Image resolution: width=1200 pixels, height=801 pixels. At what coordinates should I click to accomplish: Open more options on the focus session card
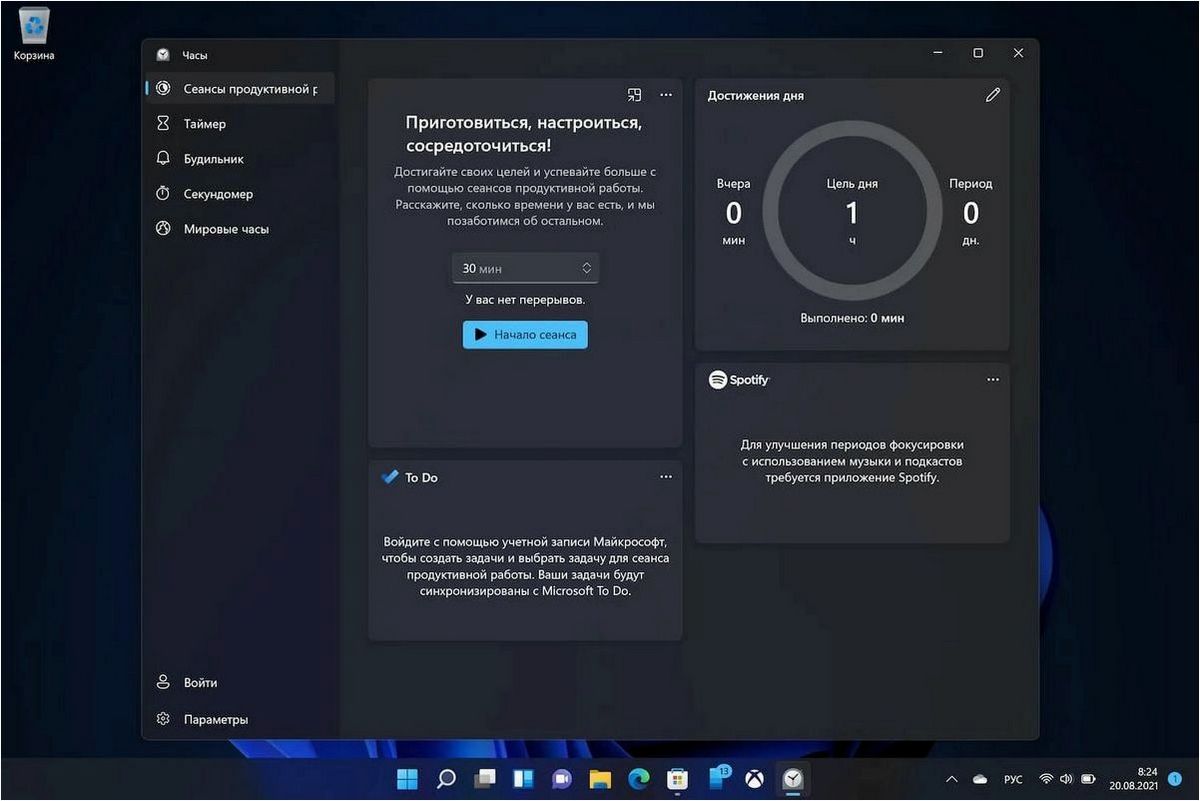tap(666, 95)
